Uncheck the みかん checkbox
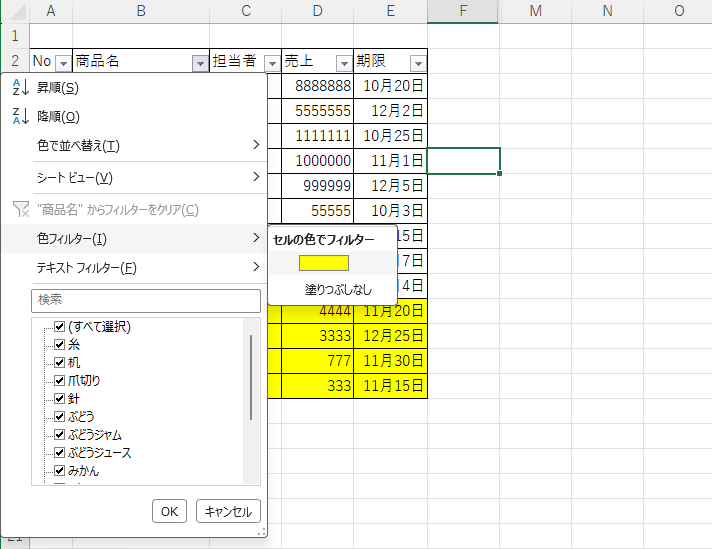The width and height of the screenshot is (712, 549). (59, 470)
